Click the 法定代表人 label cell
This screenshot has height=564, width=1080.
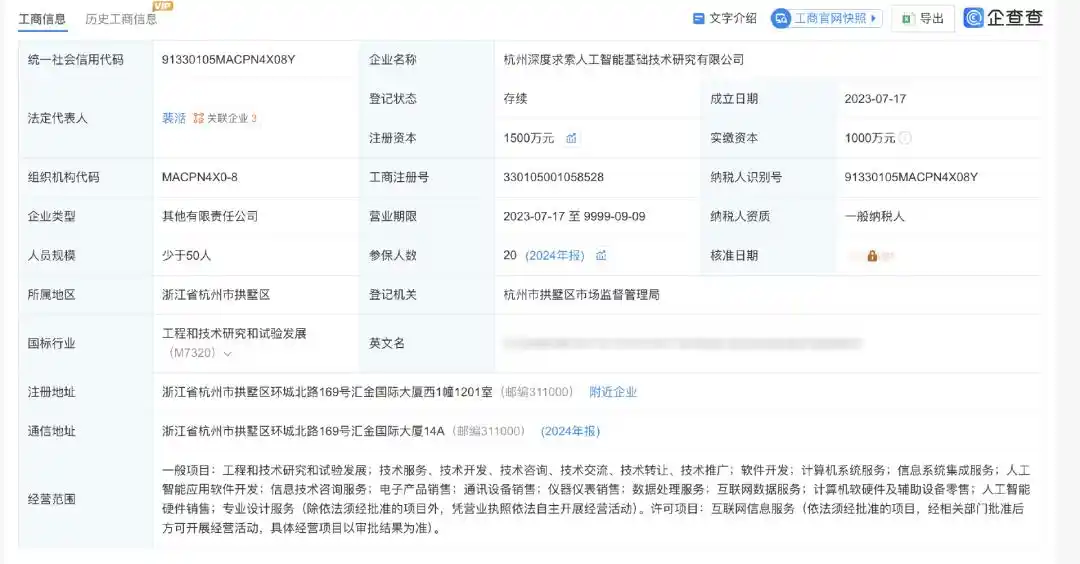pyautogui.click(x=85, y=118)
